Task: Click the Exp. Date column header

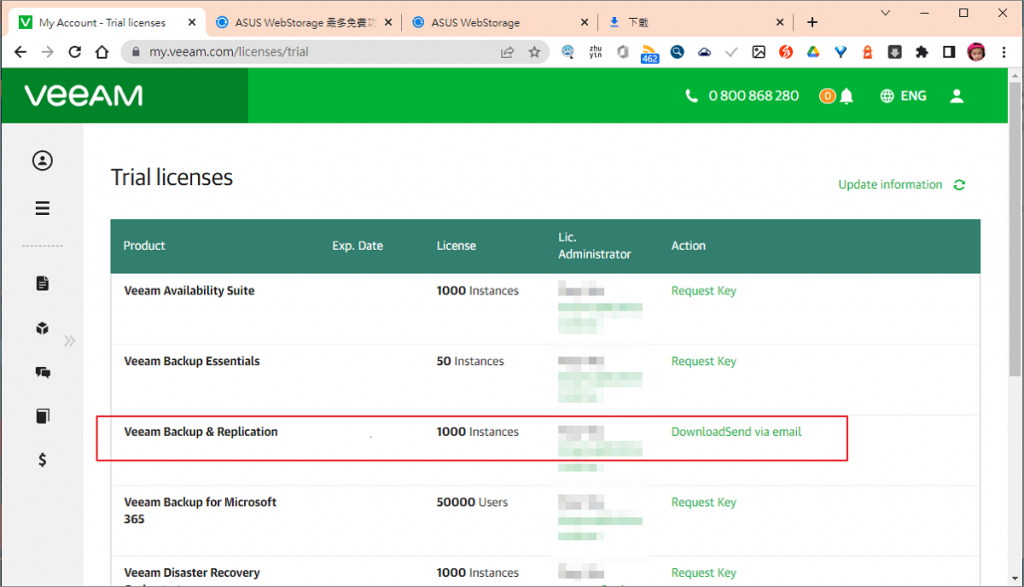Action: click(357, 246)
